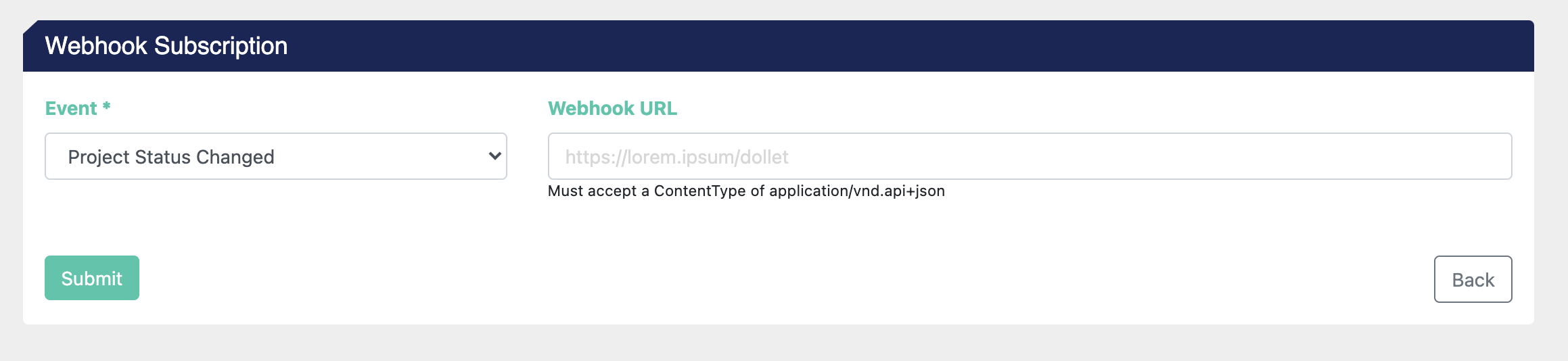Click the 'Webhook Subscription' header title
1568x361 pixels.
166,46
